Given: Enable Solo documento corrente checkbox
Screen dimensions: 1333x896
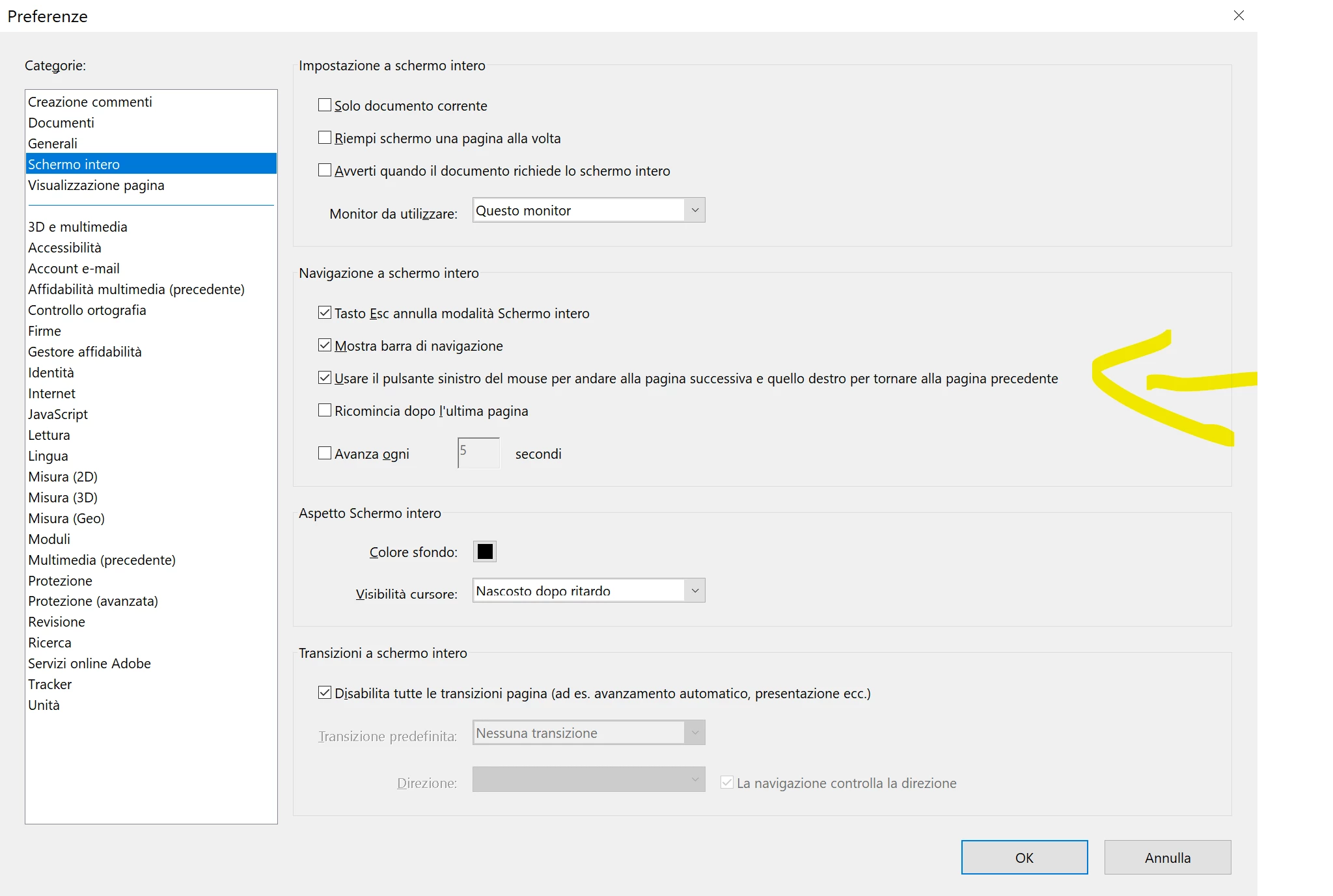Looking at the screenshot, I should tap(325, 105).
